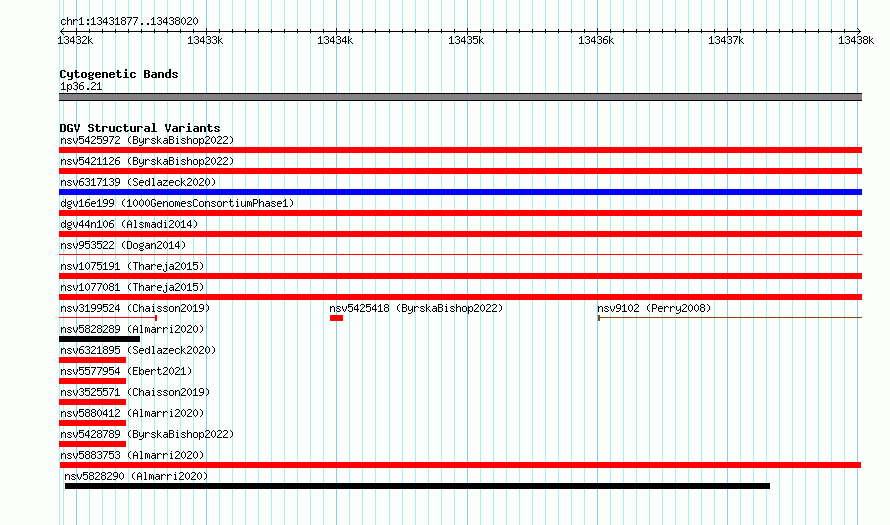890x525 pixels.
Task: Open nsv5577954 Ebert2021 variant label
Action: (126, 371)
